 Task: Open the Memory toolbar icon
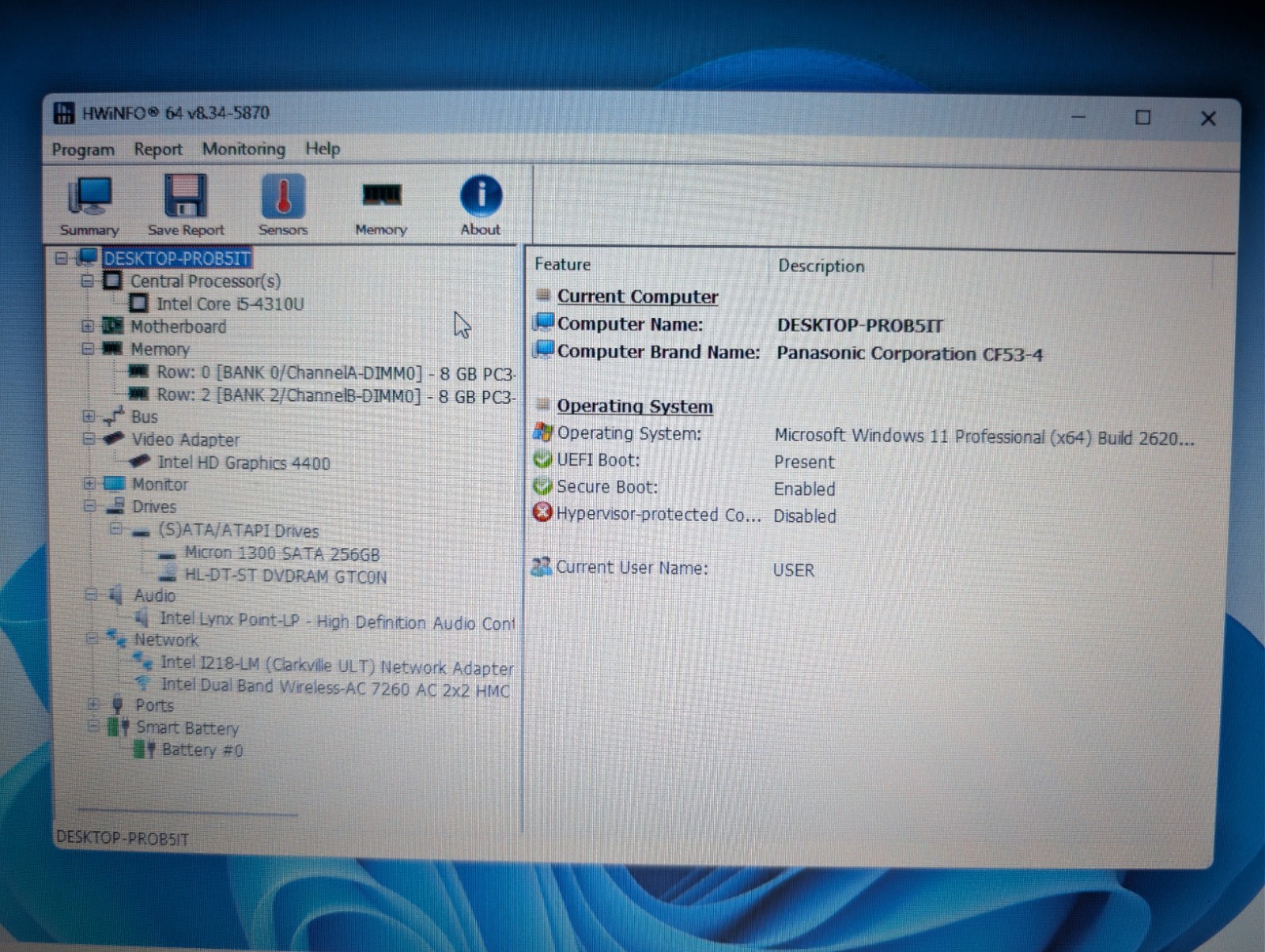pos(381,207)
